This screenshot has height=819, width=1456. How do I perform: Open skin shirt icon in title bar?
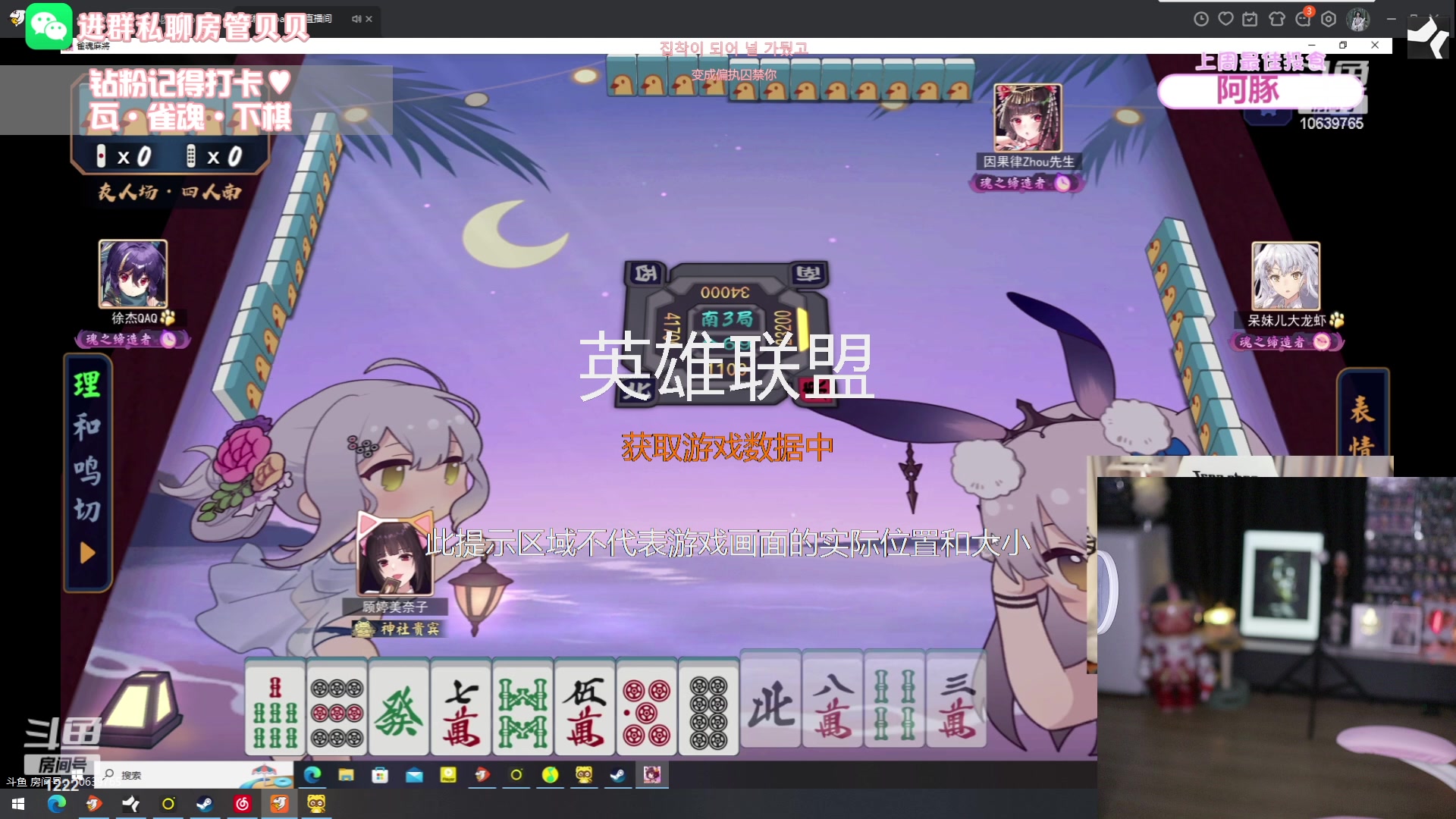1276,19
